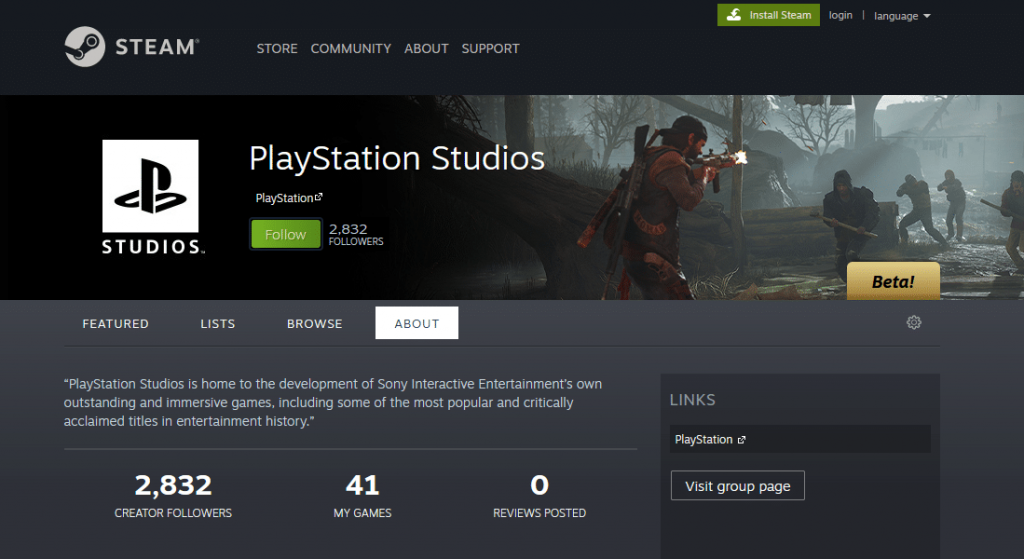Image resolution: width=1024 pixels, height=559 pixels.
Task: Open the PlayStation link under the title
Action: click(288, 197)
